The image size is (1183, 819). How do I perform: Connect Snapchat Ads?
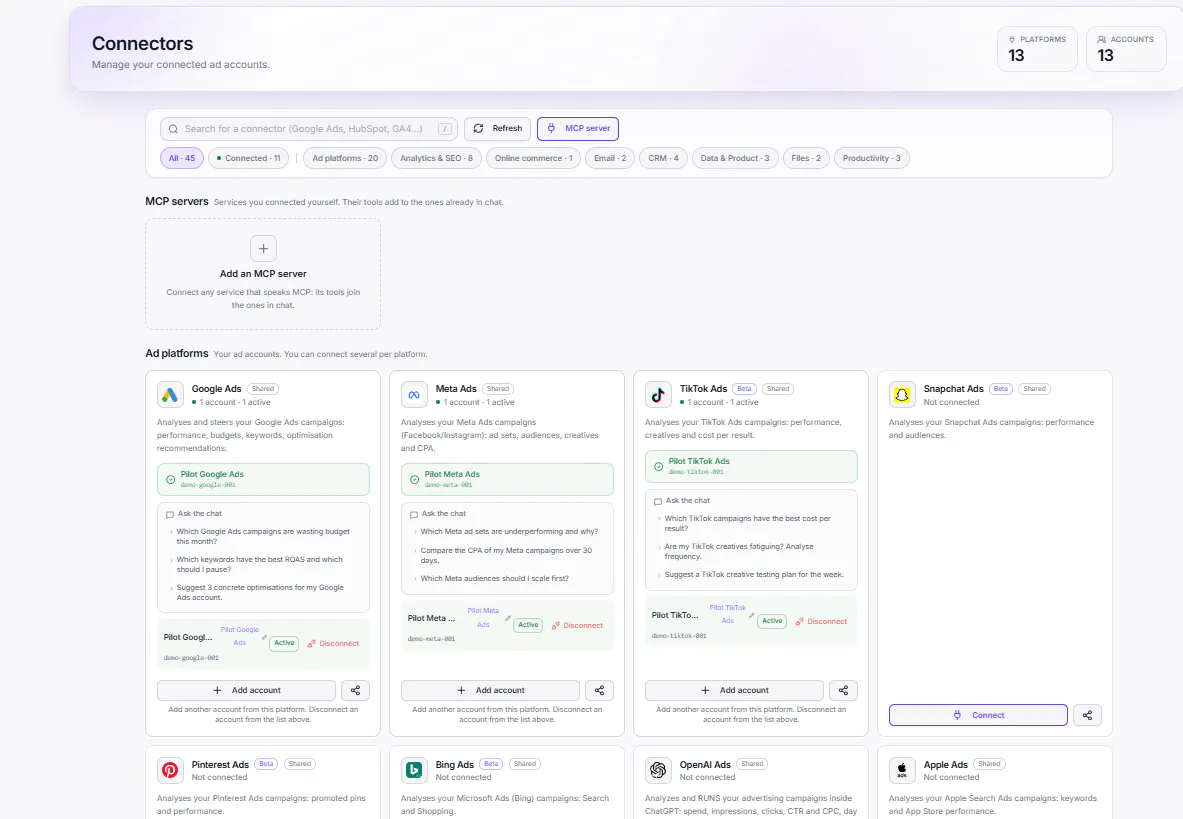(x=978, y=715)
